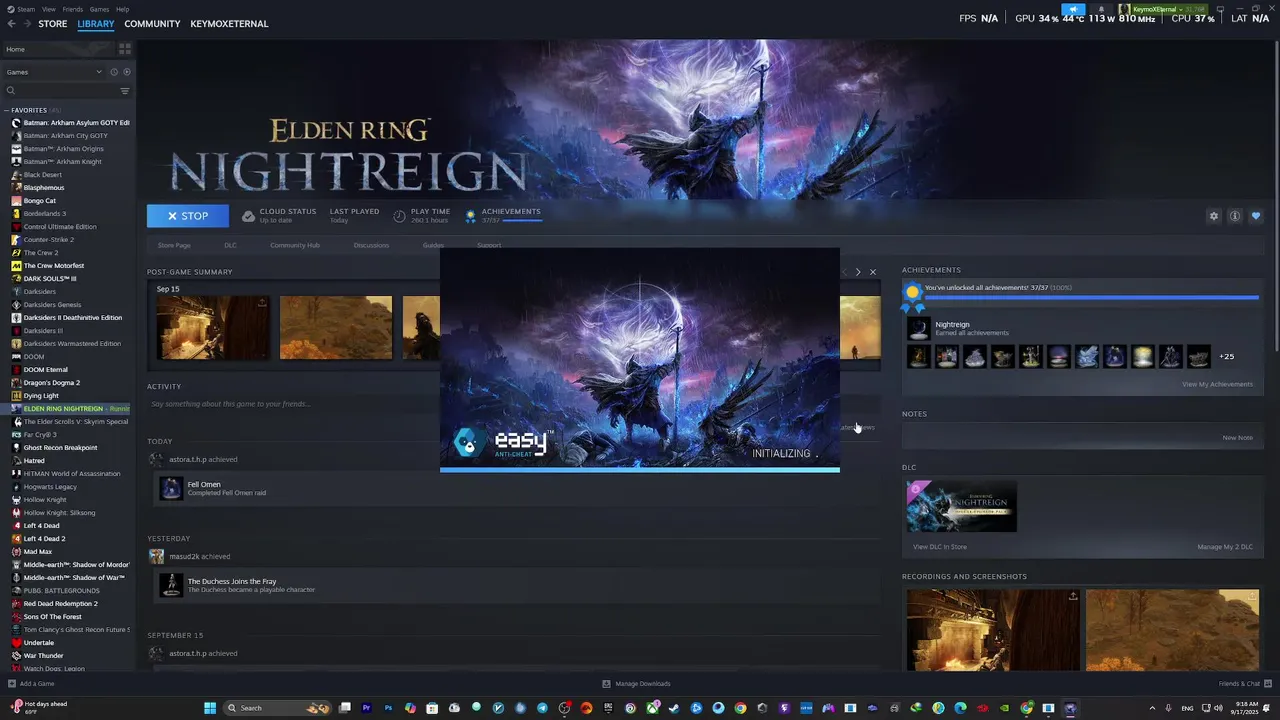Open the Games category dropdown
Screen dimensions: 1280x720
[54, 72]
